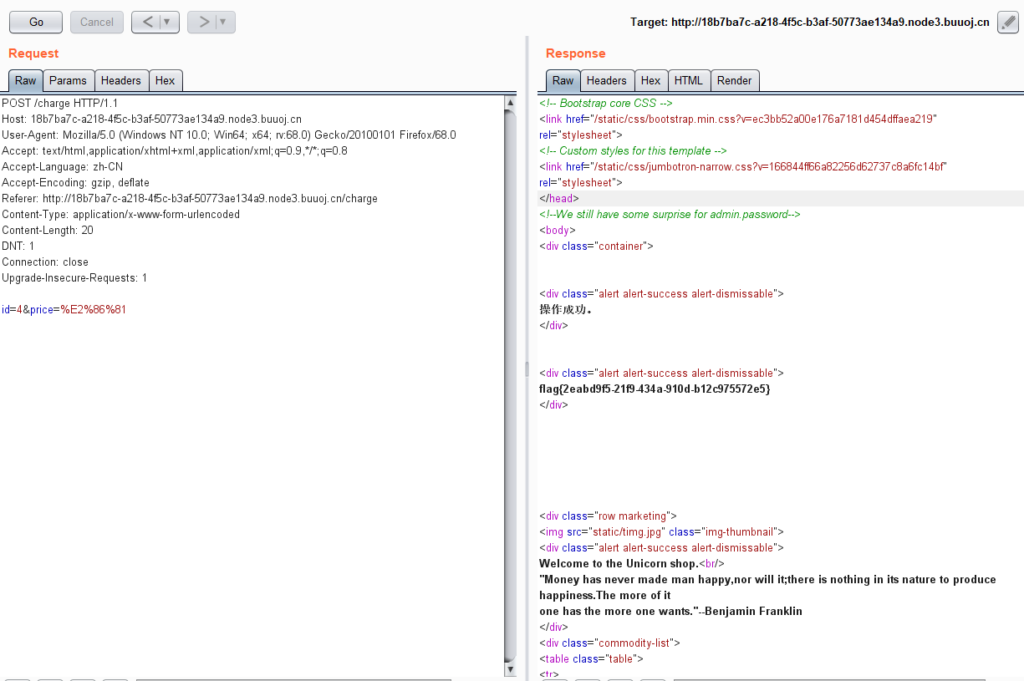Click the request scrollbar down arrow
Viewport: 1024px width, 681px height.
coord(510,669)
